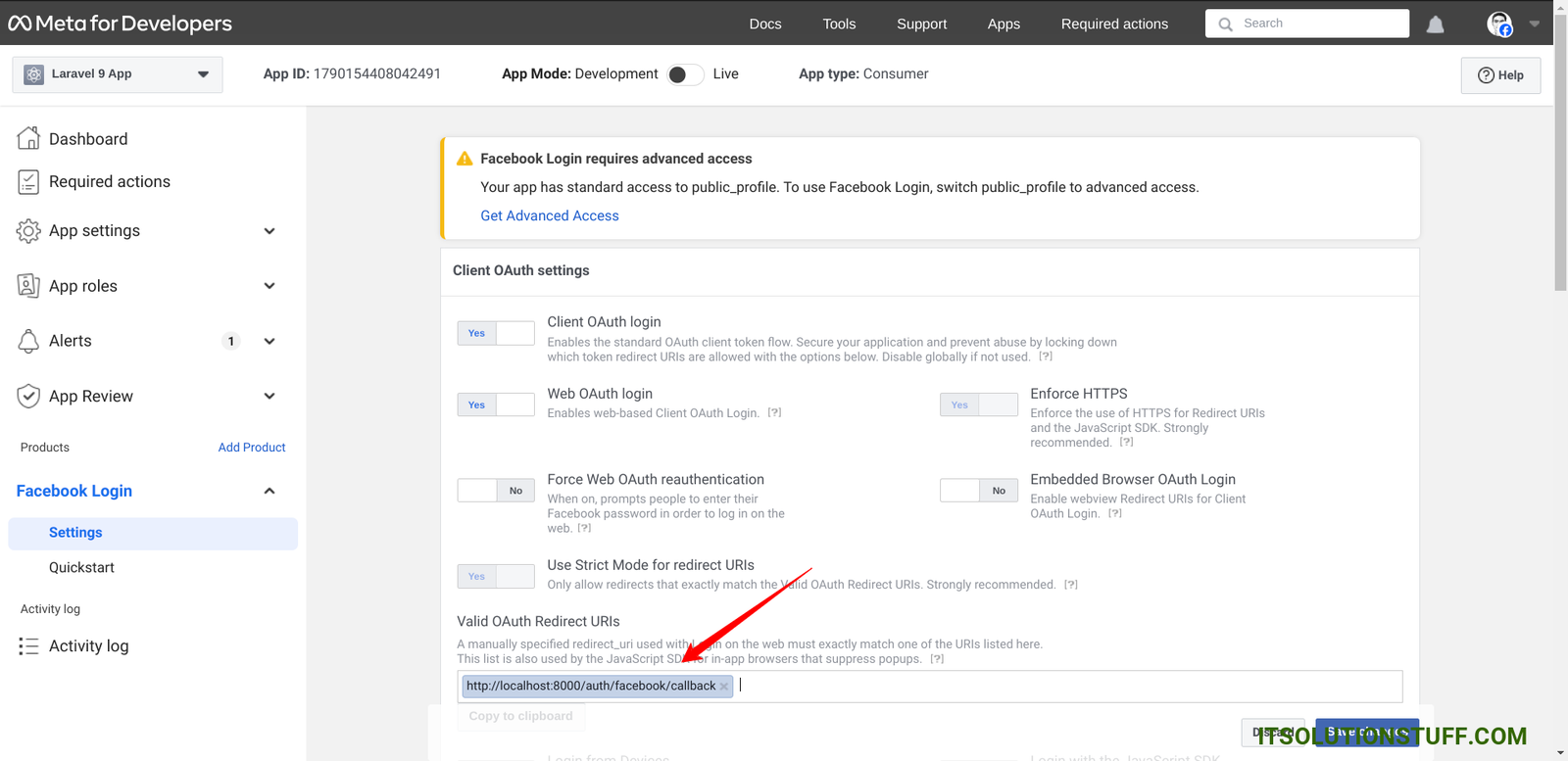Toggle Client OAuth login off
Screen dimensions: 1568x761
pos(495,333)
